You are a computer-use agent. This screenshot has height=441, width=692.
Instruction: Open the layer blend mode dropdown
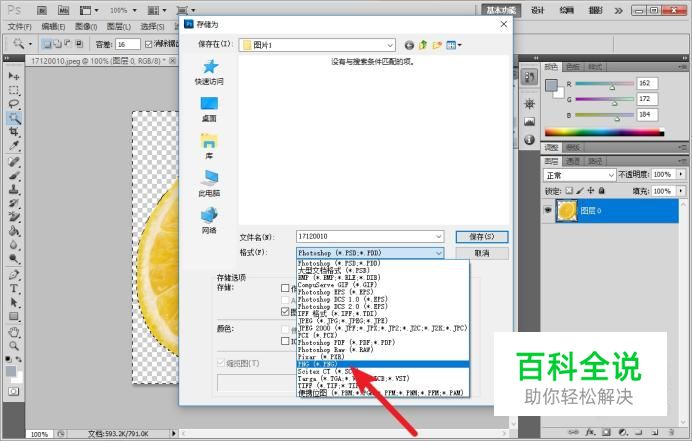(x=579, y=175)
